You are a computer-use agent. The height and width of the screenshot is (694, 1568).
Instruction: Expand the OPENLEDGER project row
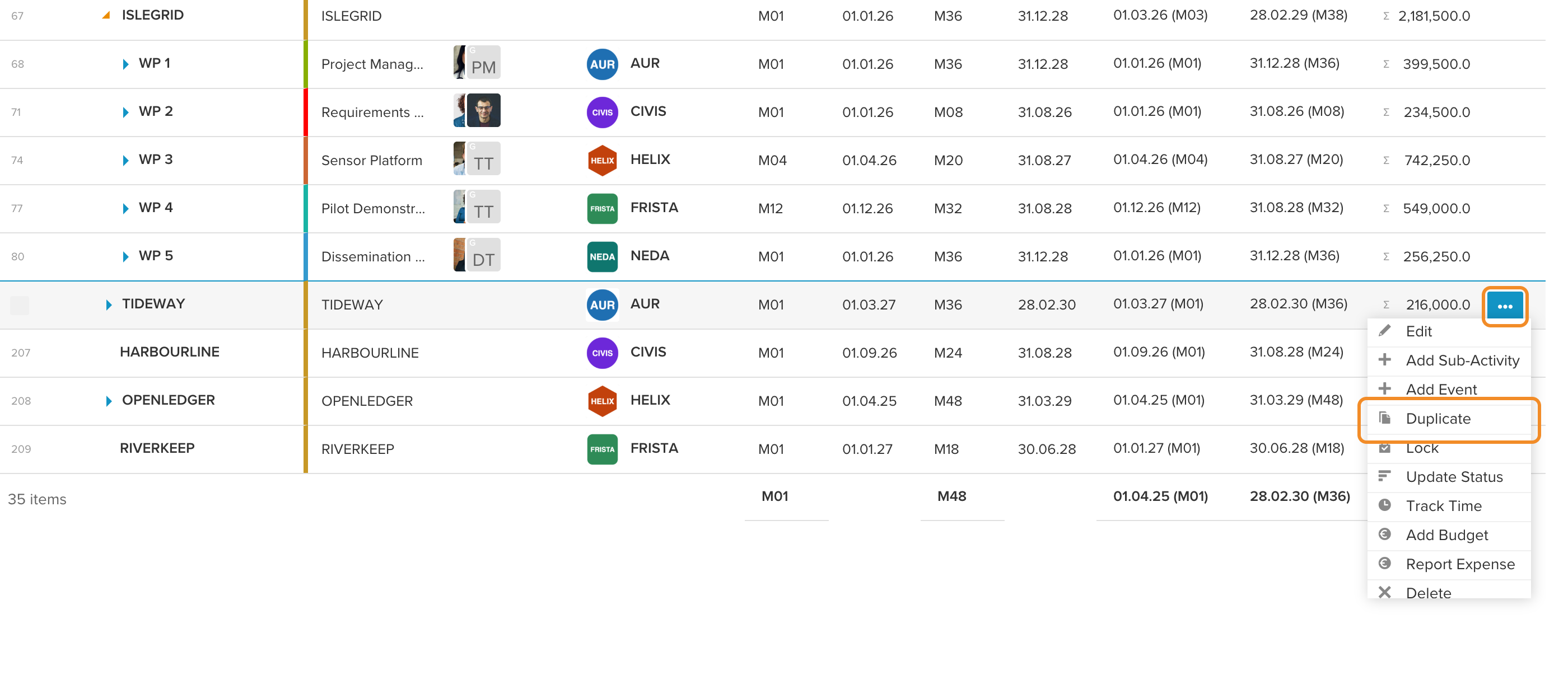click(108, 401)
